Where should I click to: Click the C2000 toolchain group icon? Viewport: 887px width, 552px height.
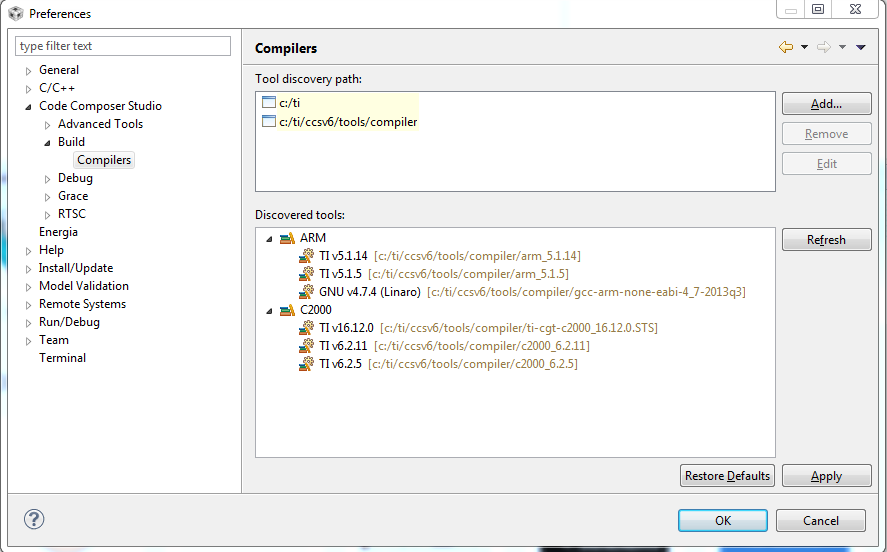(x=287, y=310)
